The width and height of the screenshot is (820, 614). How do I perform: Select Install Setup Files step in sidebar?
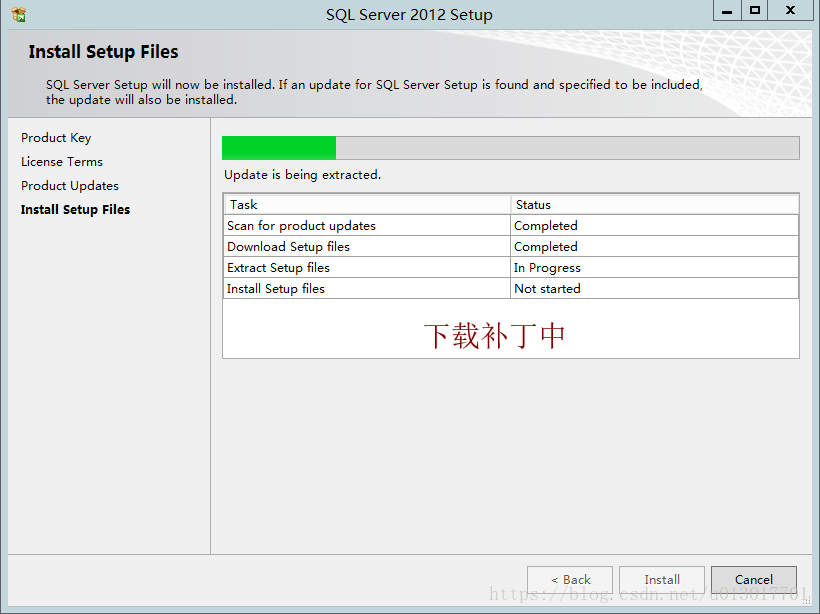[x=75, y=210]
